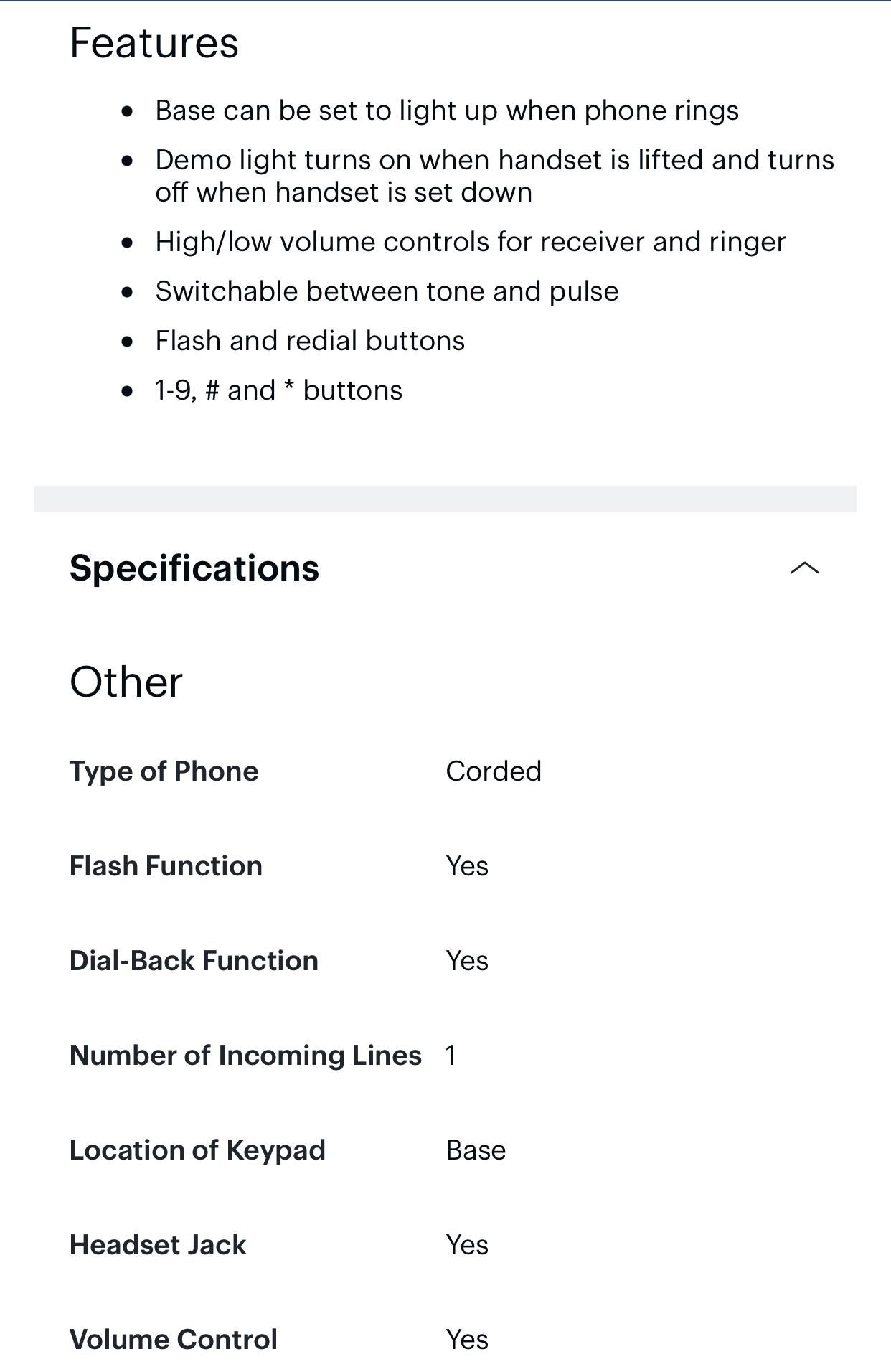Click the Features heading
The image size is (891, 1372).
coord(154,43)
